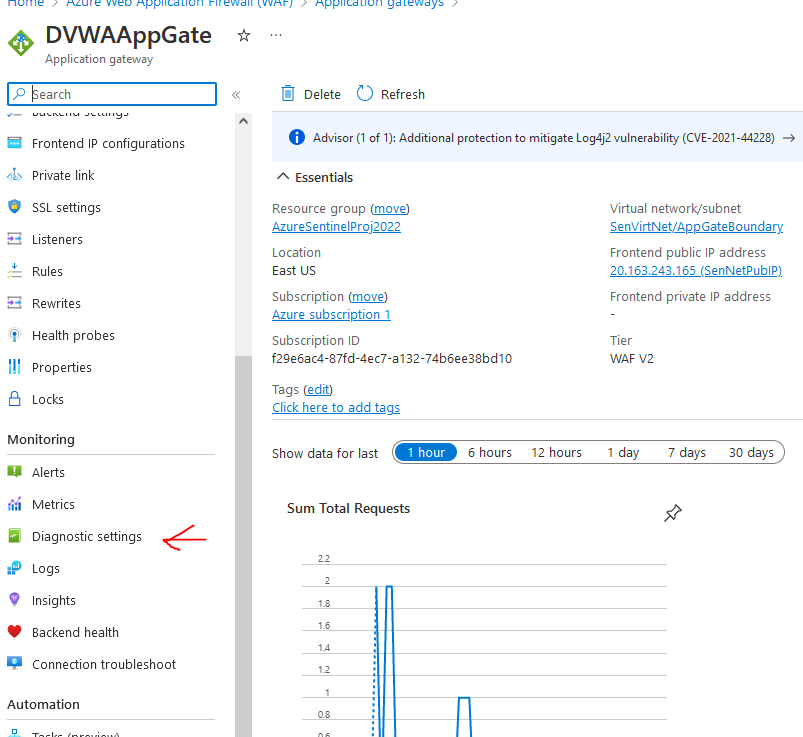The width and height of the screenshot is (803, 737).
Task: Select the 30 days time range
Action: coord(750,452)
